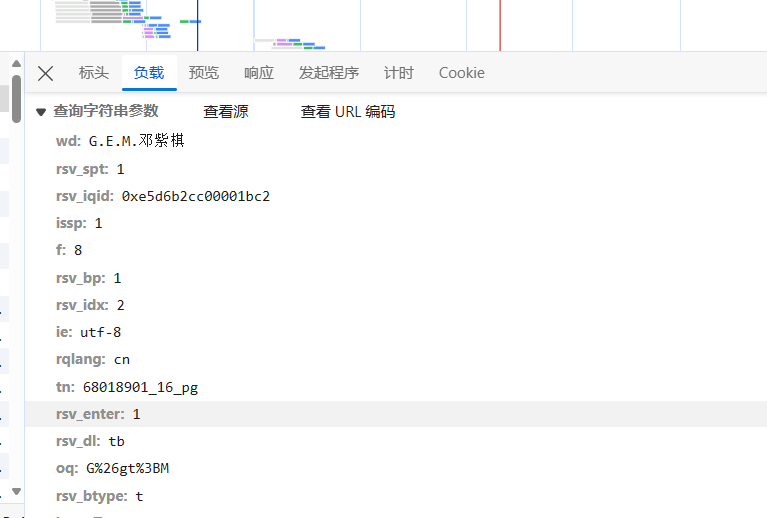Click the vertical scrollbar thumb

pyautogui.click(x=16, y=98)
